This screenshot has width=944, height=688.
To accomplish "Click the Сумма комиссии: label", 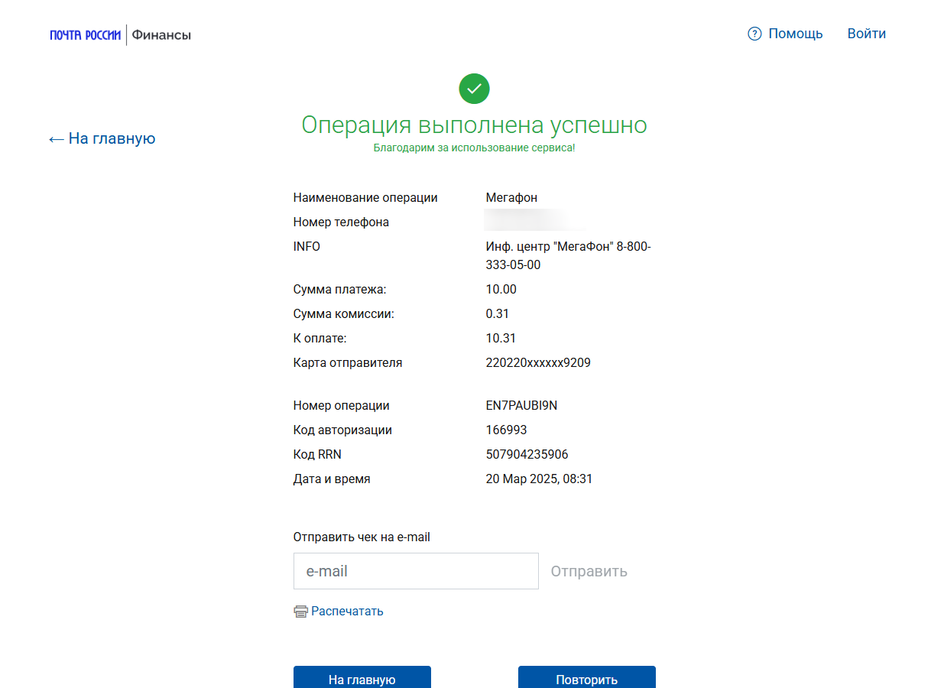I will [x=344, y=314].
